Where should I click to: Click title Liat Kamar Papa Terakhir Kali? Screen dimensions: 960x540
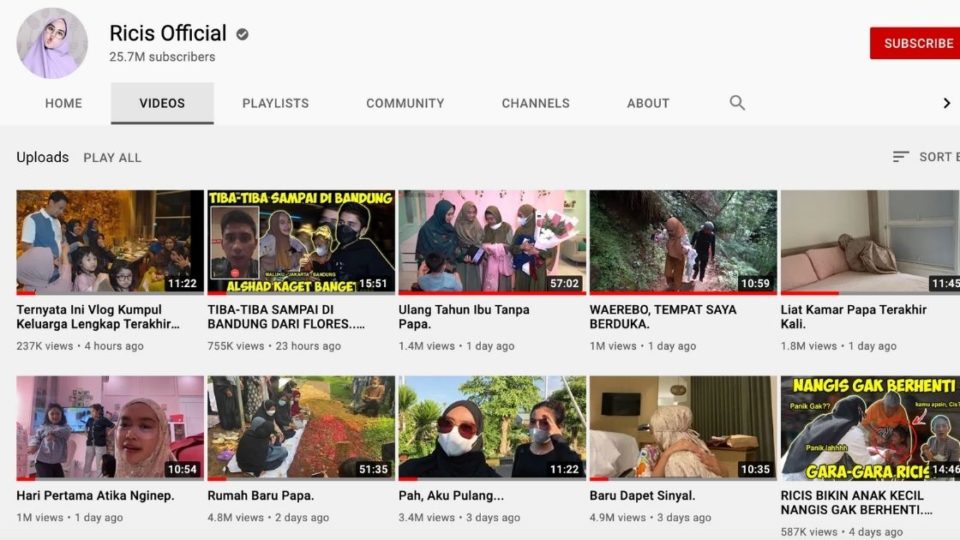coord(853,317)
